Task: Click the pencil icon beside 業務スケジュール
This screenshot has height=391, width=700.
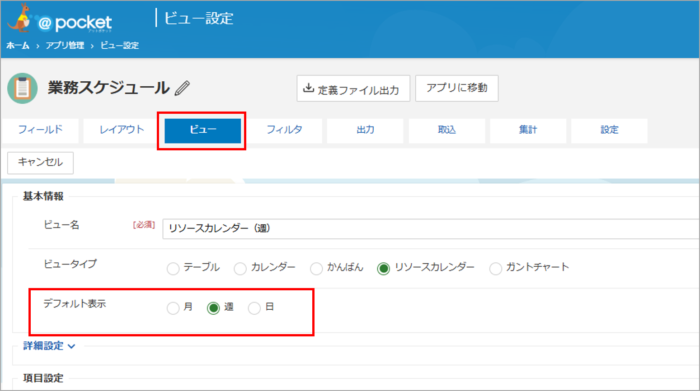Action: (182, 88)
